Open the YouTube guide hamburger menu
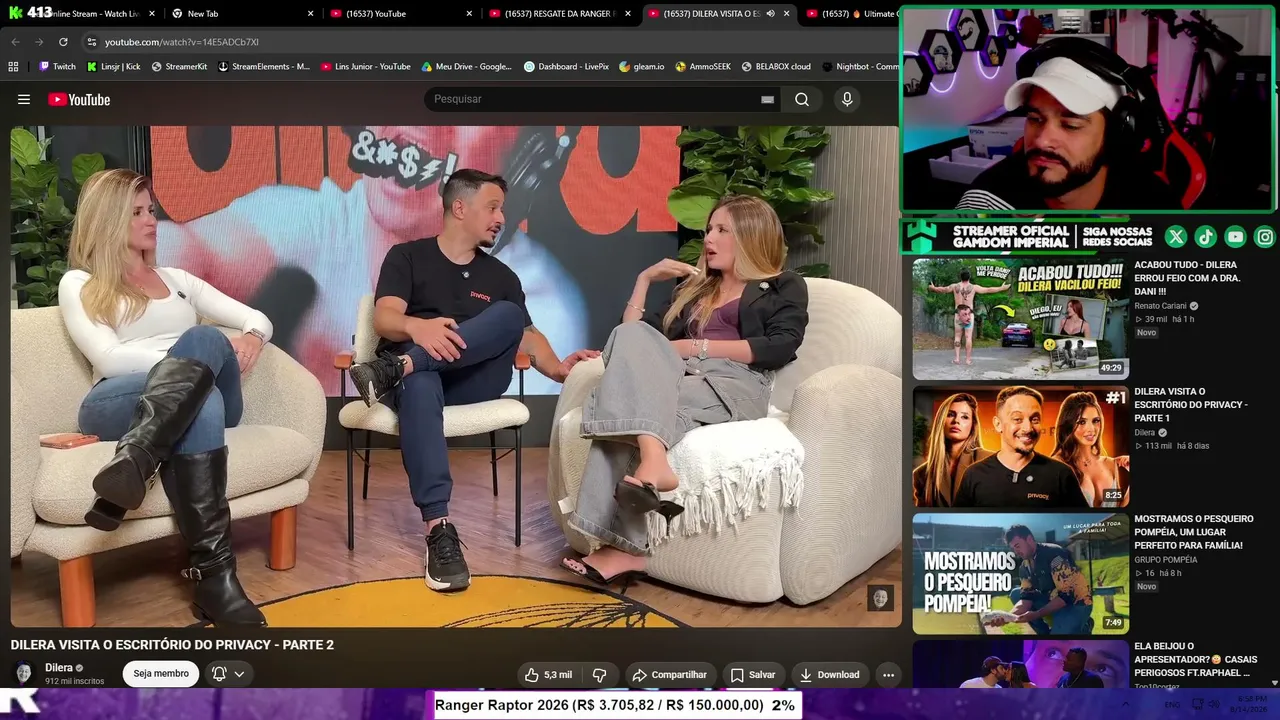Image resolution: width=1280 pixels, height=720 pixels. (x=24, y=99)
